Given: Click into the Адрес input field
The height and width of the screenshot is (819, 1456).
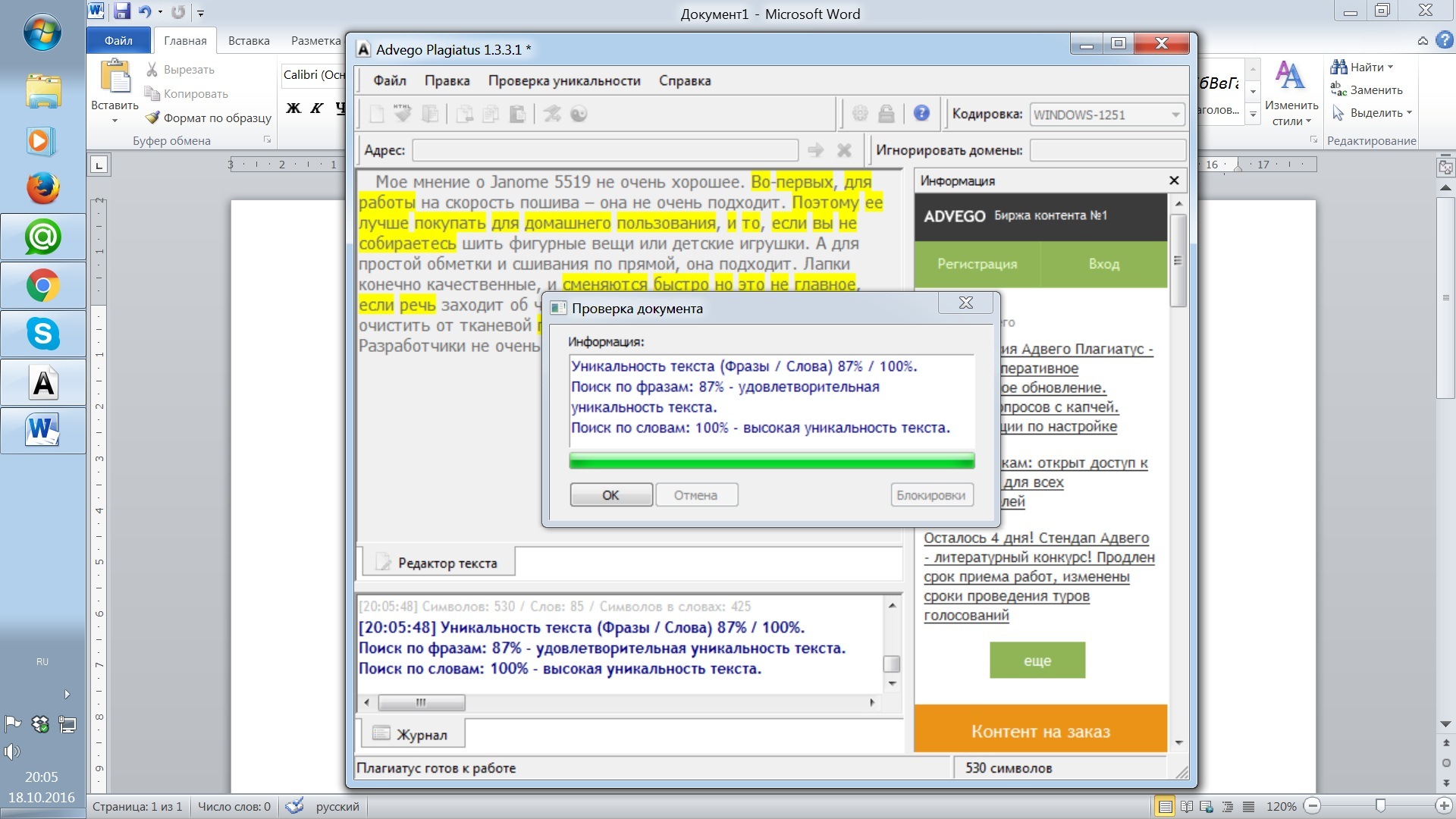Looking at the screenshot, I should [x=605, y=150].
